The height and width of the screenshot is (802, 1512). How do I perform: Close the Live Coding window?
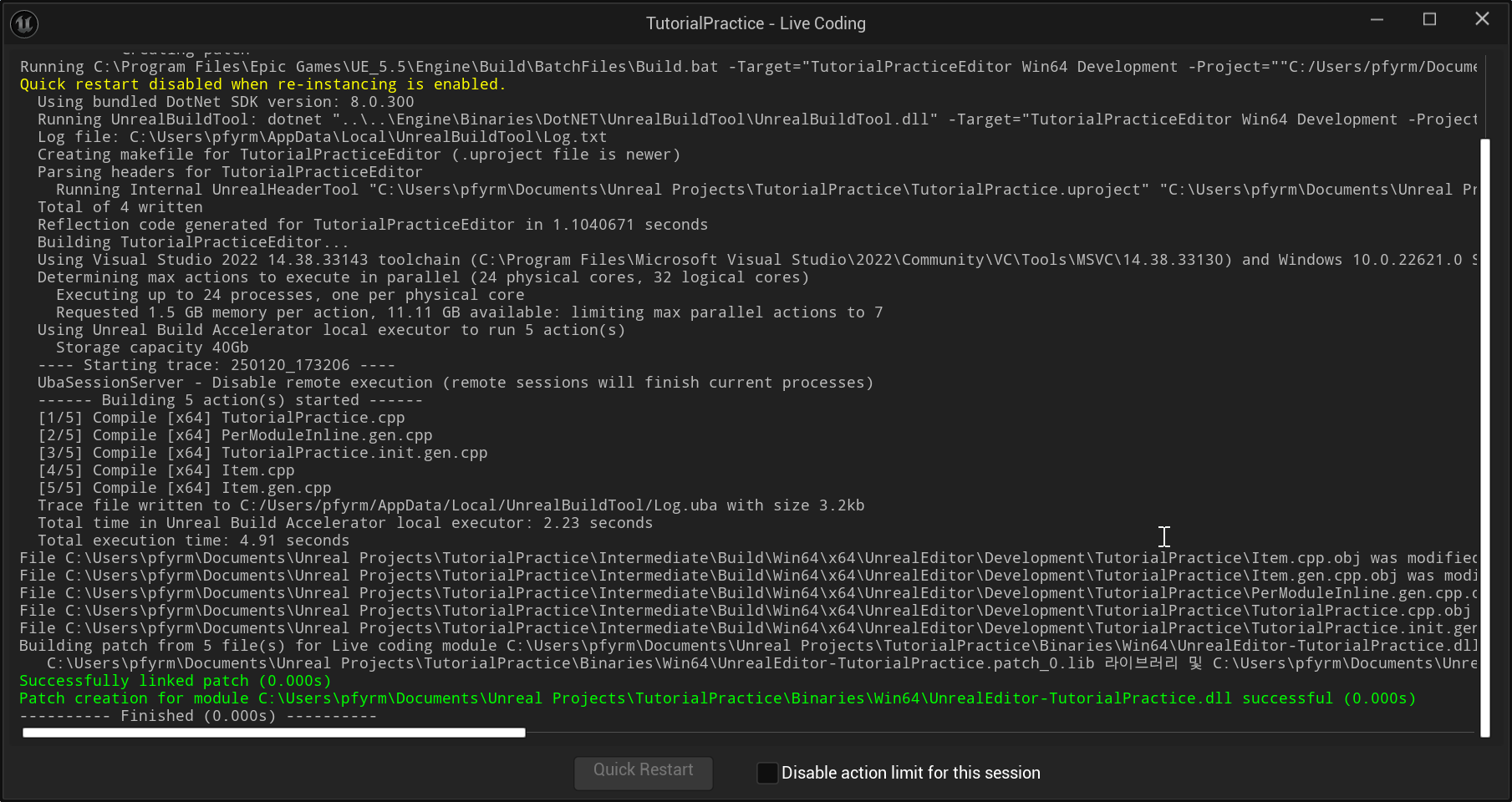[1482, 19]
